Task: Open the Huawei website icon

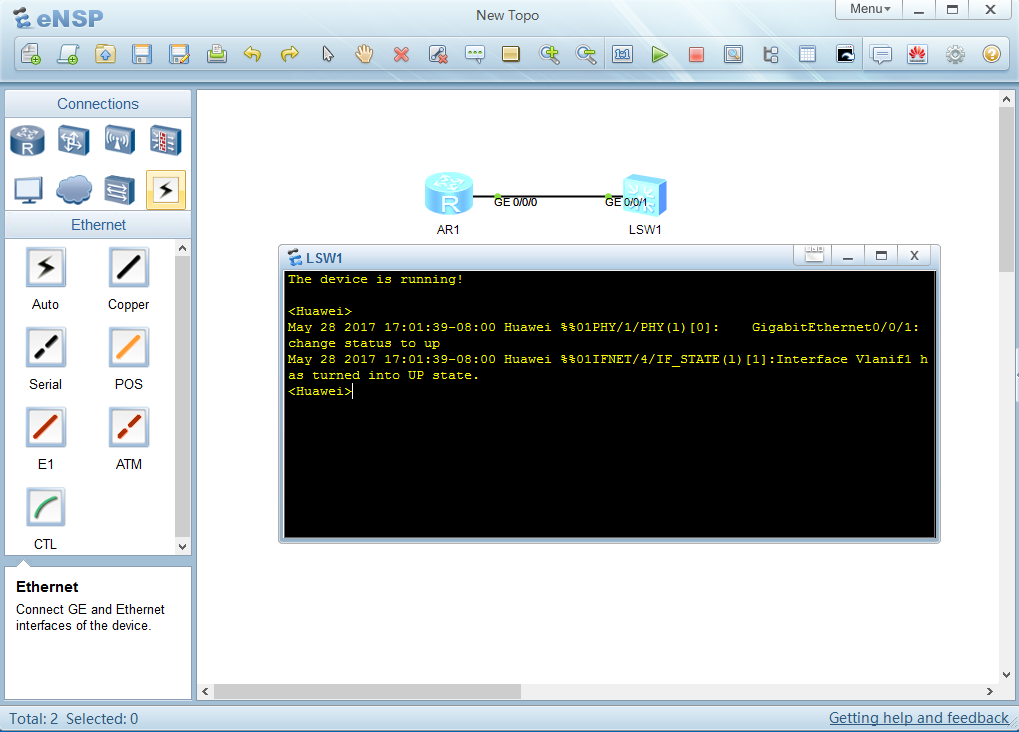Action: 918,54
